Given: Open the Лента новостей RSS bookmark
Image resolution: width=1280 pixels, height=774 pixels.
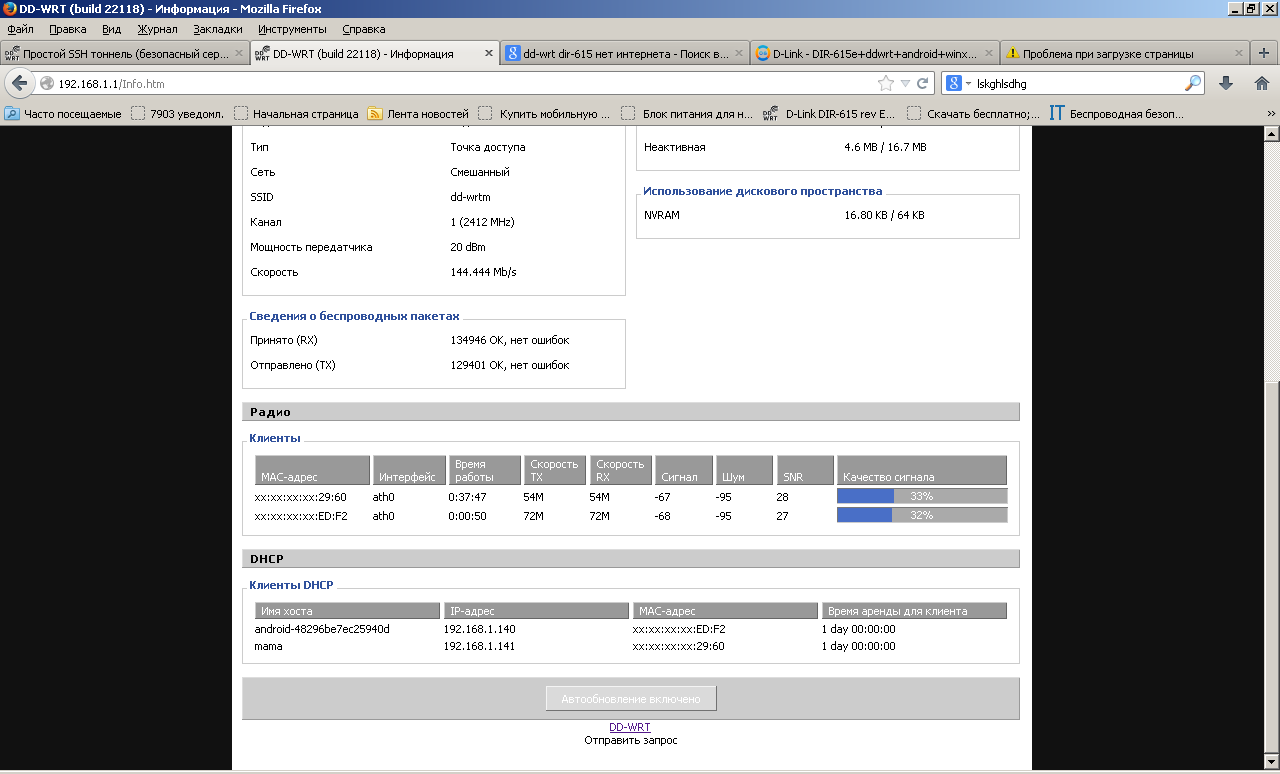Looking at the screenshot, I should [x=418, y=114].
